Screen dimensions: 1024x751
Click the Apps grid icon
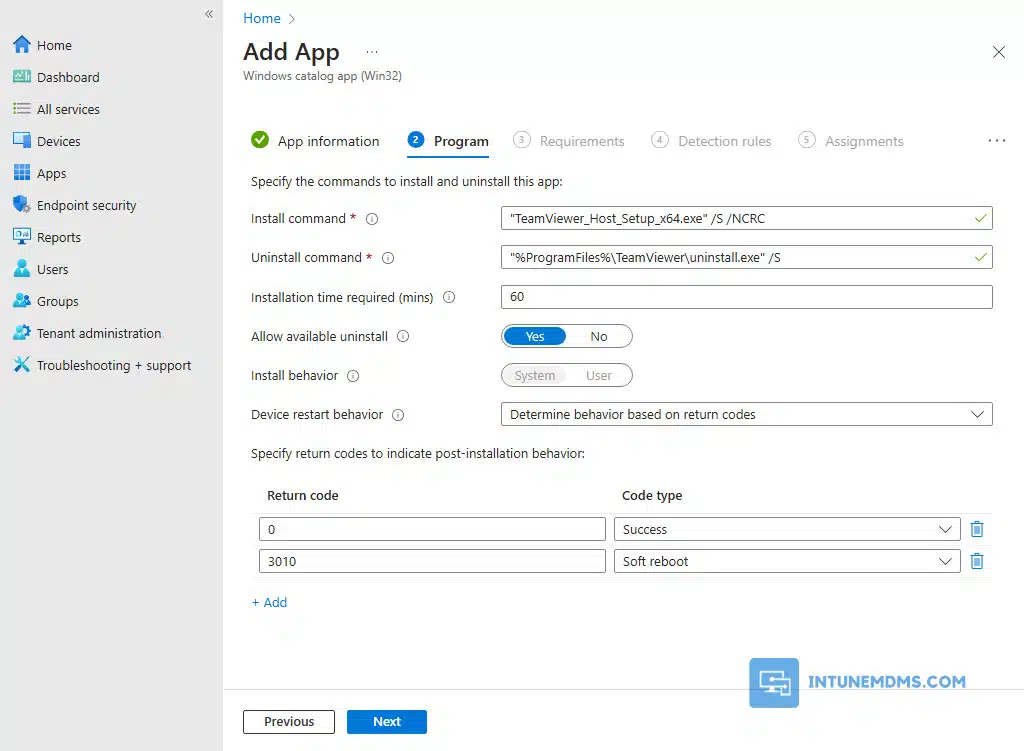tap(22, 172)
